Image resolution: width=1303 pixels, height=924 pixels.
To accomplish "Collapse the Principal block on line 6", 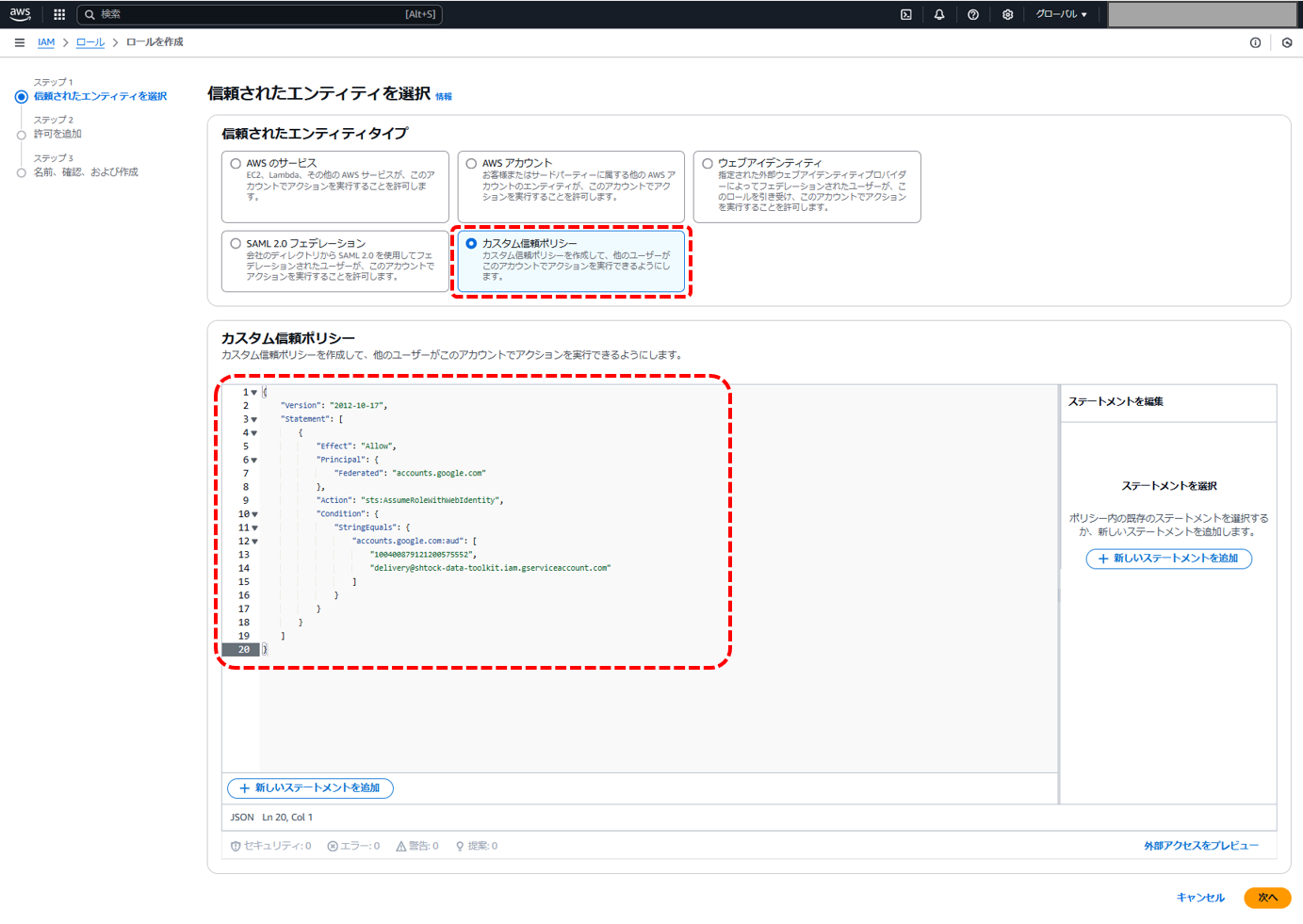I will [x=254, y=461].
